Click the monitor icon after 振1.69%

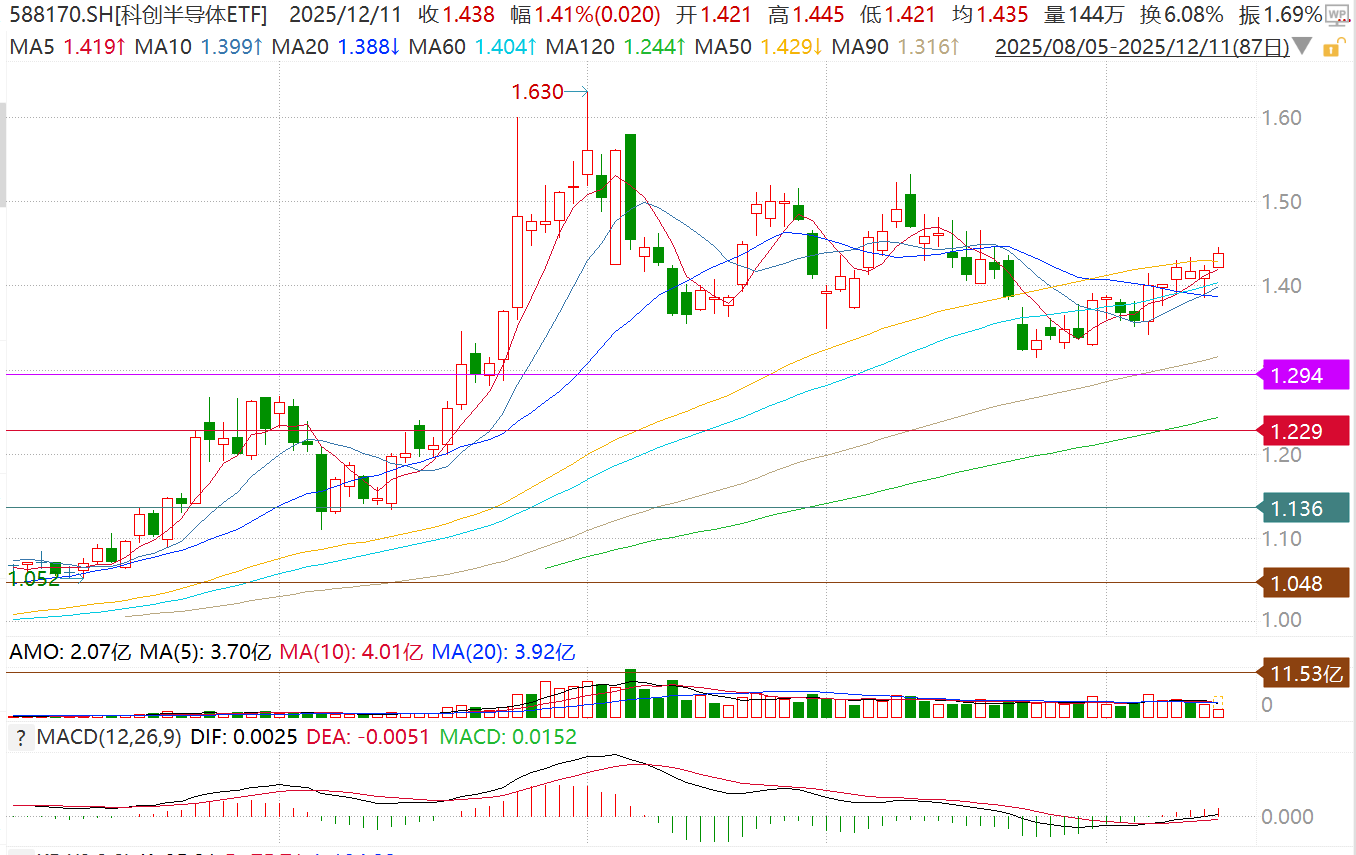[1338, 14]
